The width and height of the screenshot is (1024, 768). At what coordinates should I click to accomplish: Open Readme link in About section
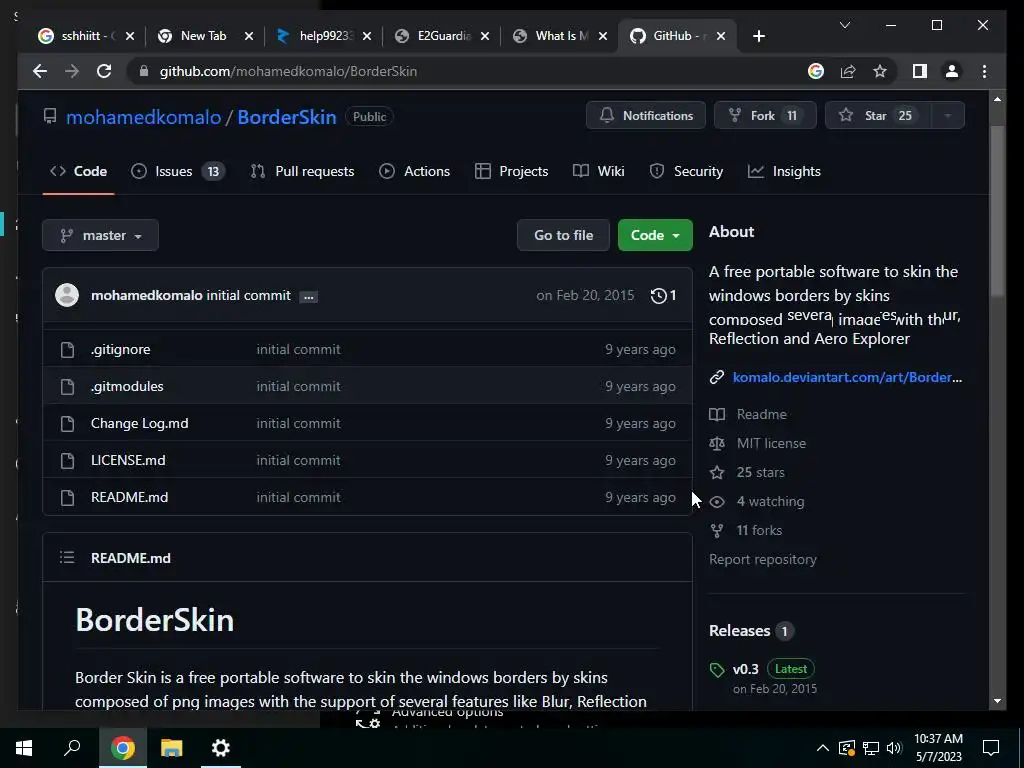pyautogui.click(x=761, y=415)
